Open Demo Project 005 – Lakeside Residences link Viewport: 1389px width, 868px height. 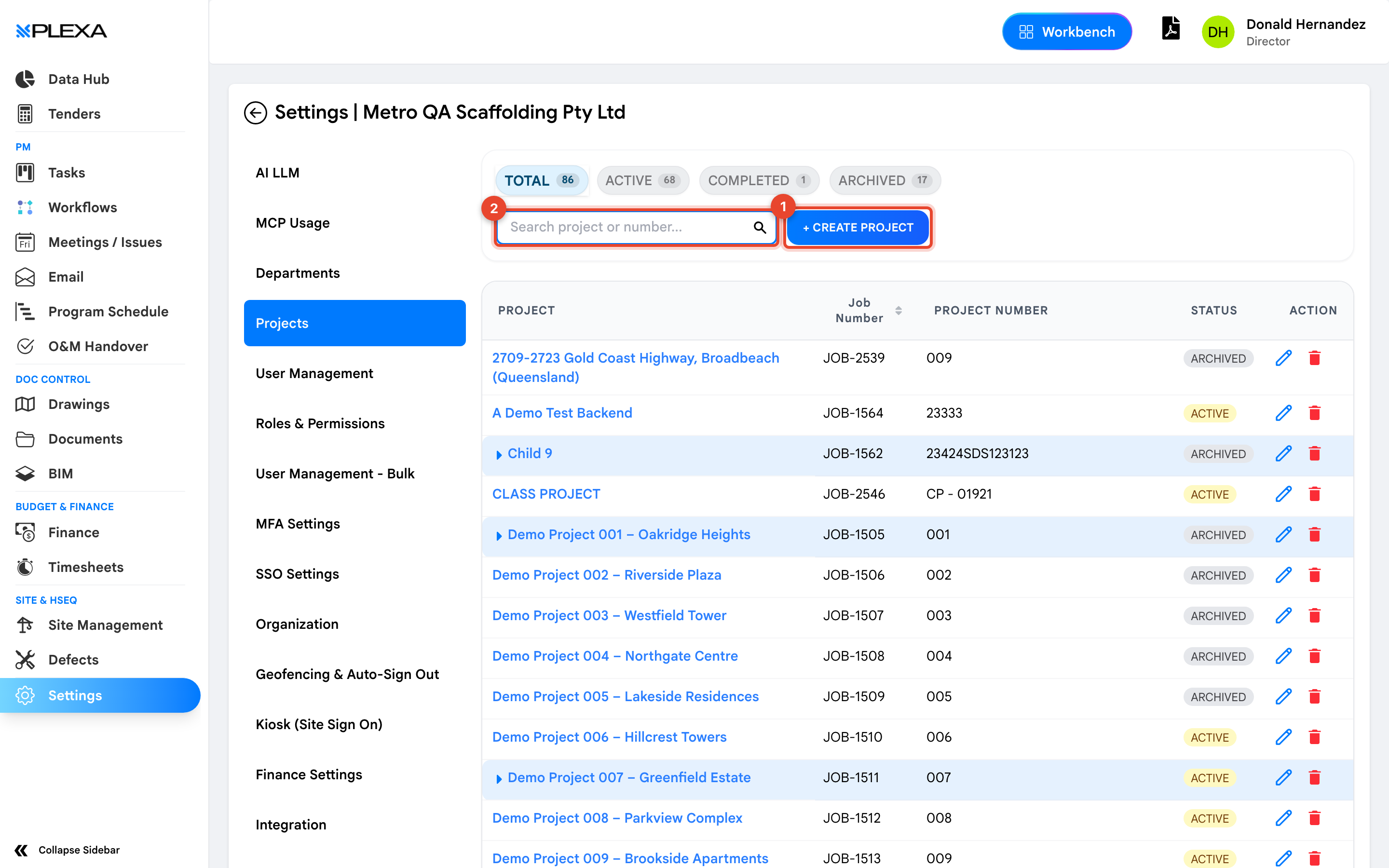click(x=625, y=696)
